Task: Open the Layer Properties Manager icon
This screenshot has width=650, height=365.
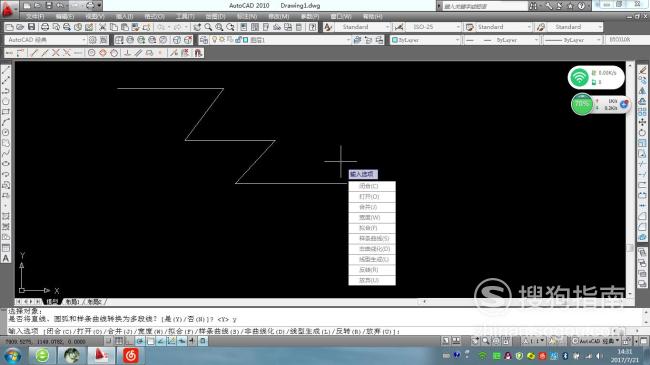Action: point(204,40)
